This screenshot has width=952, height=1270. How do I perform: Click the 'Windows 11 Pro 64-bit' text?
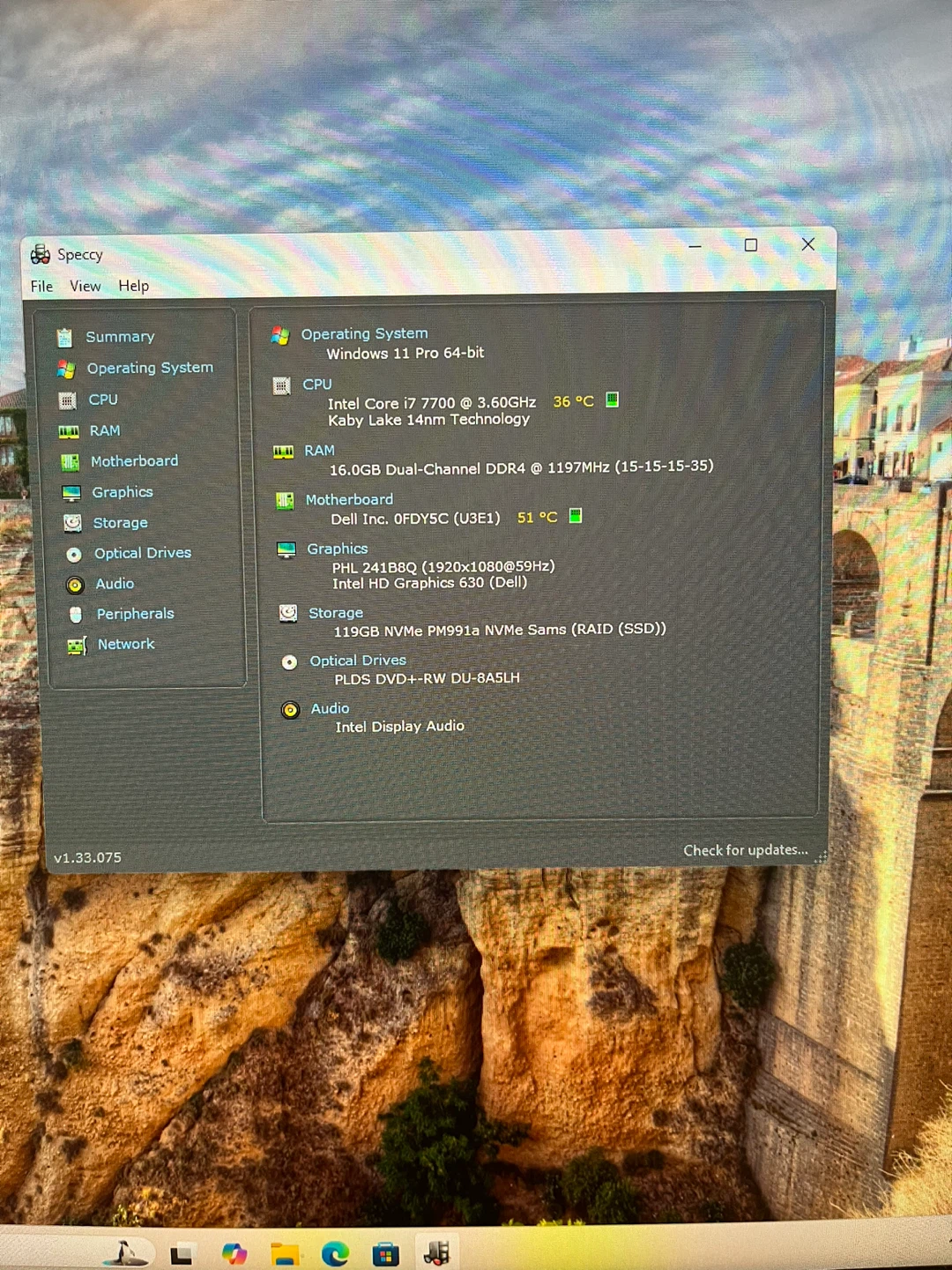pos(405,354)
